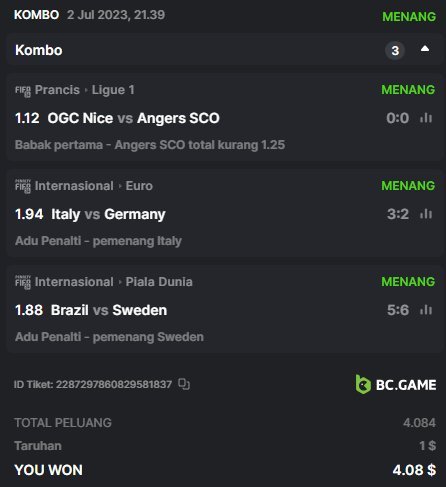Viewport: 446px width, 487px height.
Task: Open statistics icon for Italy vs Germany
Action: [x=426, y=214]
